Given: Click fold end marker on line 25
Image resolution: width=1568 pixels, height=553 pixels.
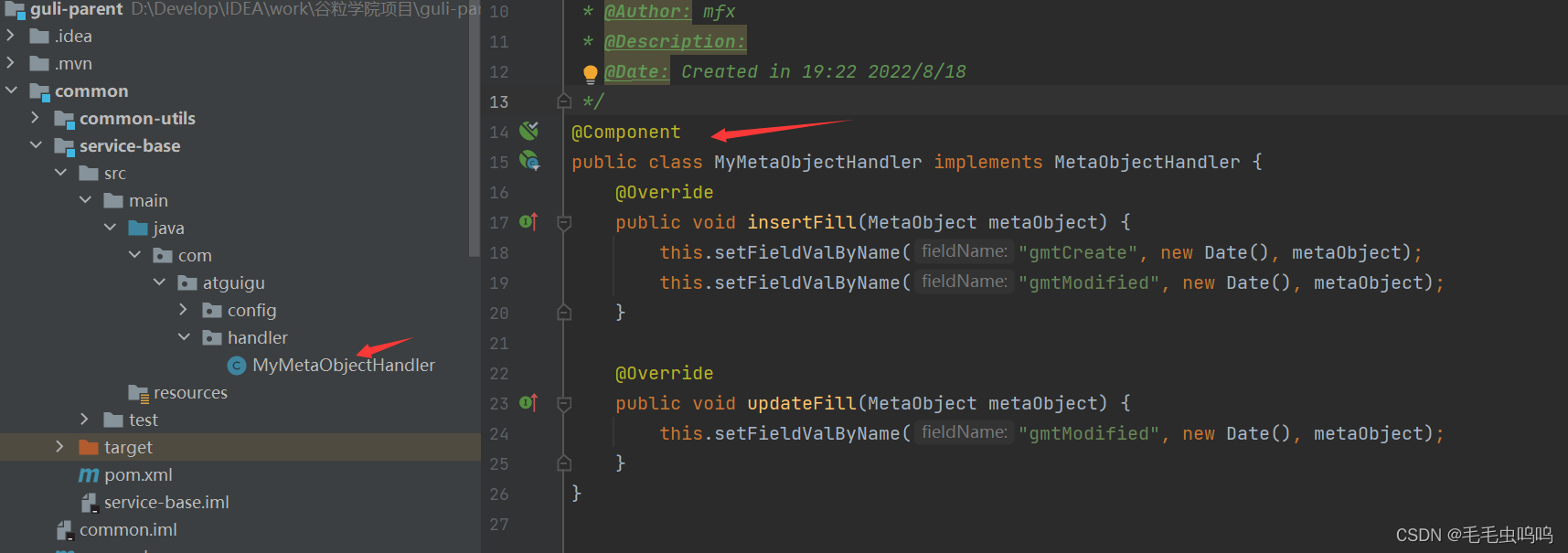Looking at the screenshot, I should point(564,463).
